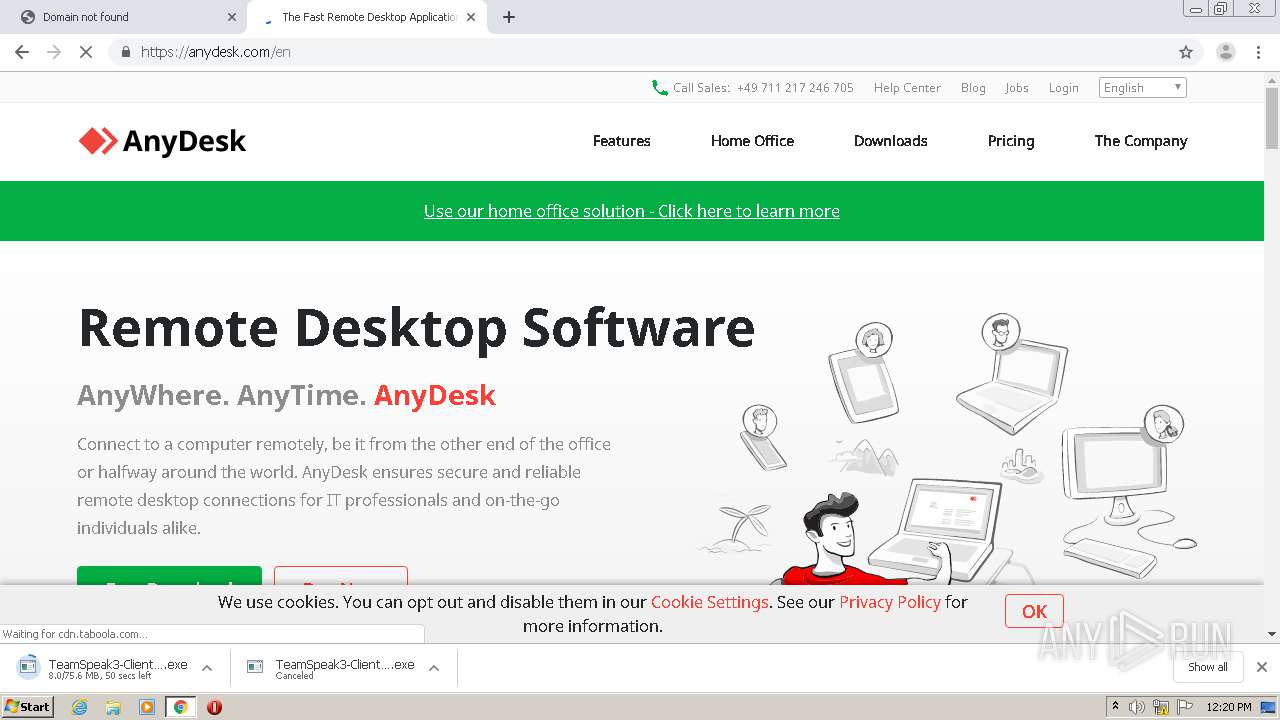Open the Features menu

[621, 141]
